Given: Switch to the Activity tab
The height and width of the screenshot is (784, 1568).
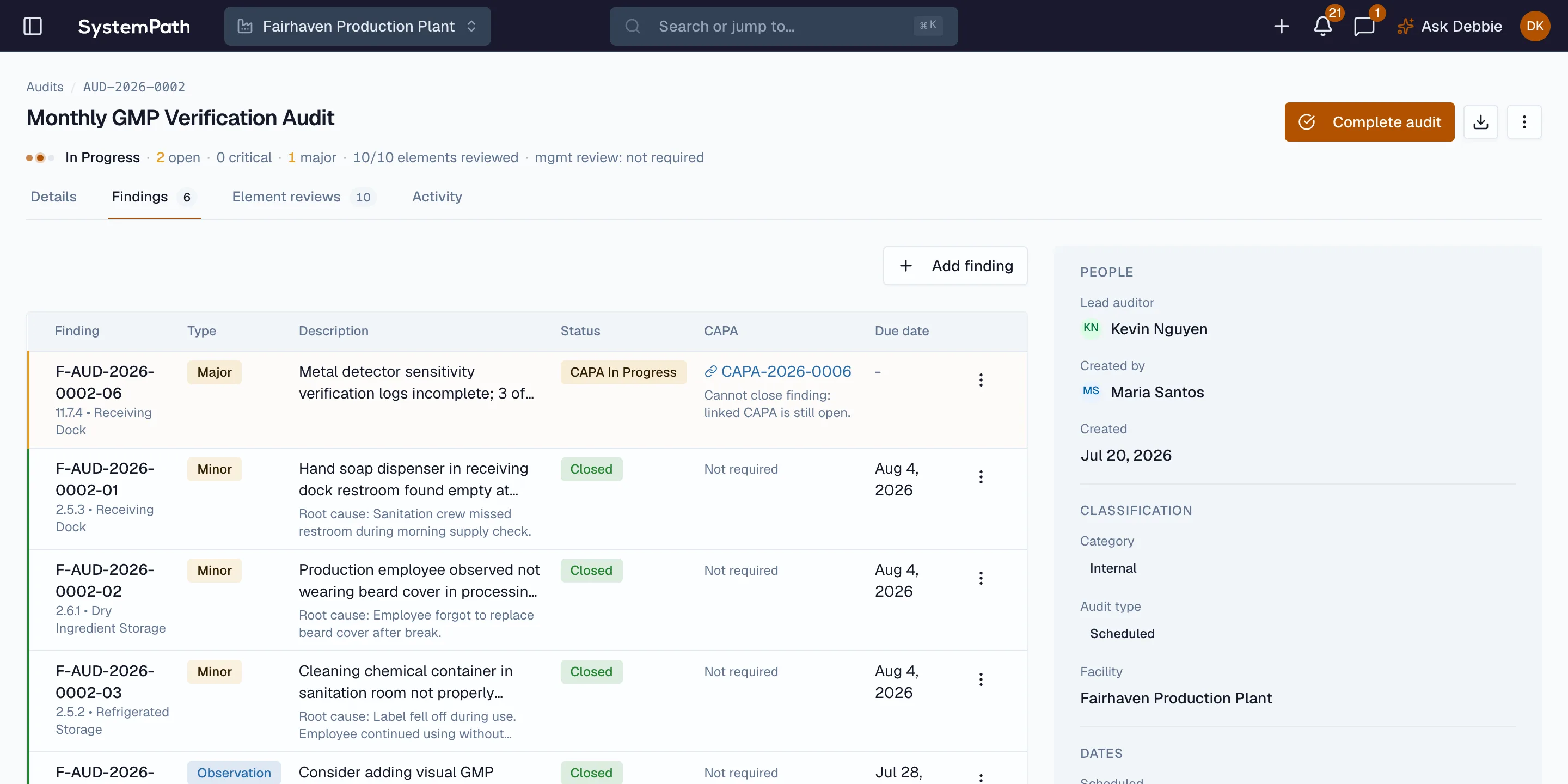Looking at the screenshot, I should tap(437, 197).
